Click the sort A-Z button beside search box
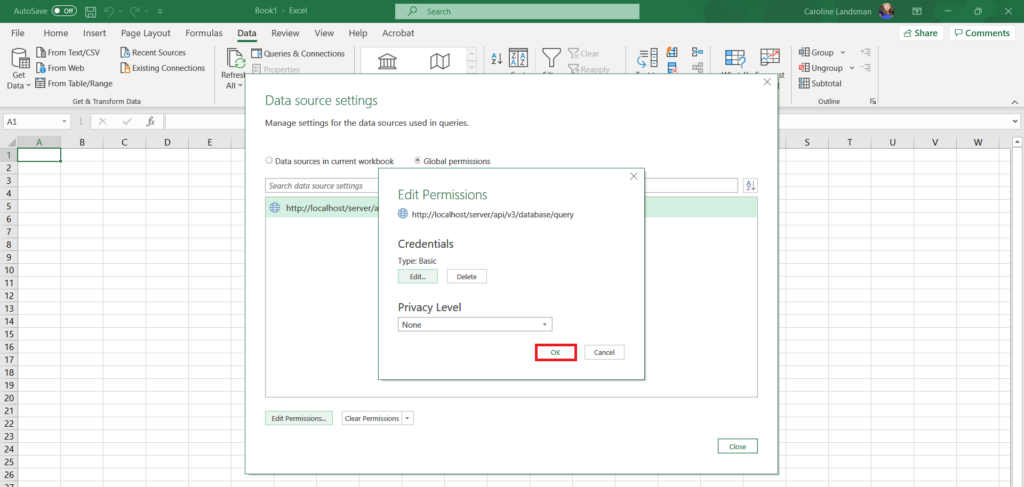This screenshot has width=1024, height=487. 751,185
